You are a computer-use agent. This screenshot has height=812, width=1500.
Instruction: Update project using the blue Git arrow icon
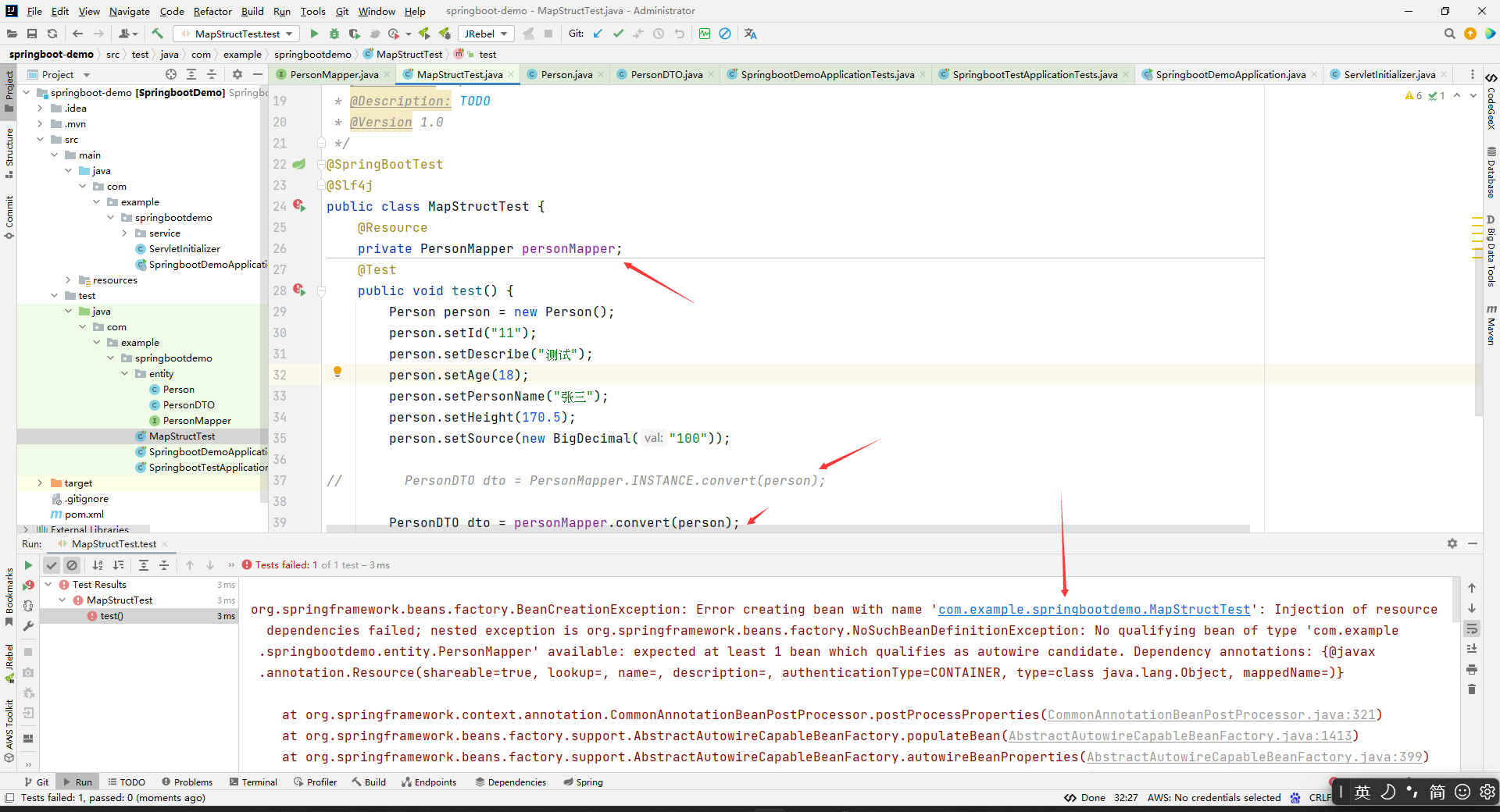pos(597,34)
